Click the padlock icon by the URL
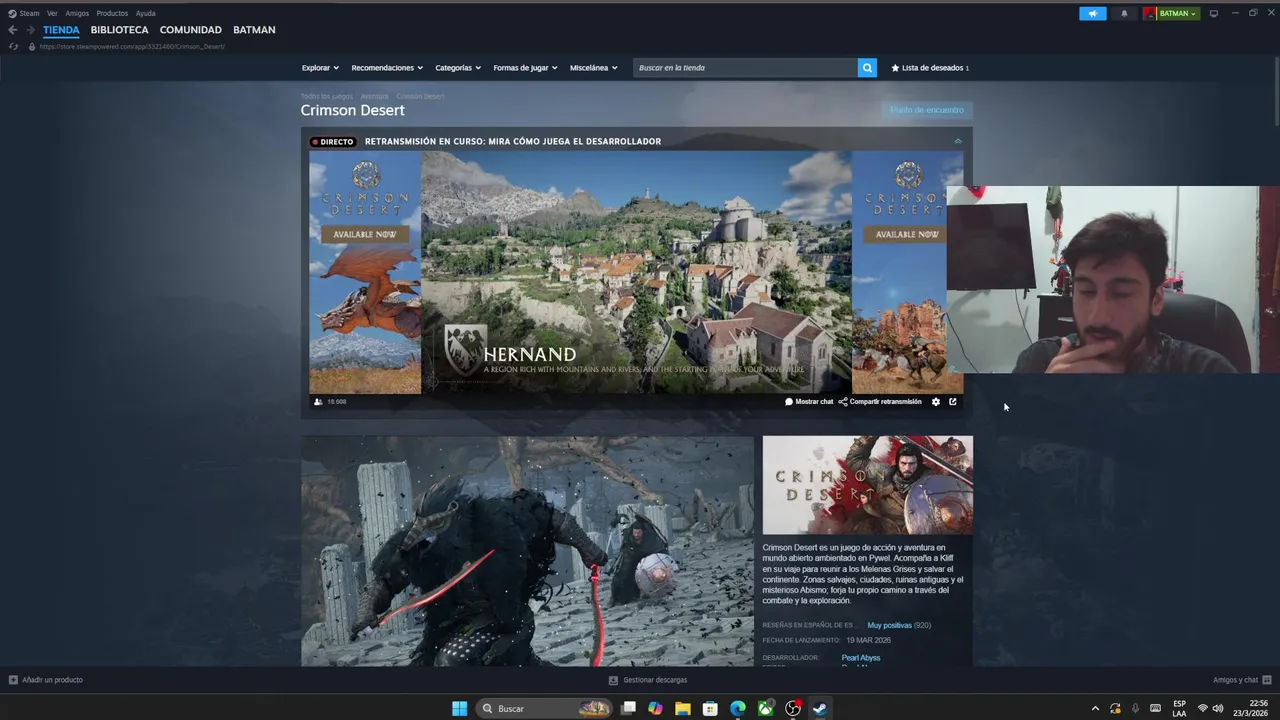This screenshot has height=720, width=1280. tap(32, 46)
